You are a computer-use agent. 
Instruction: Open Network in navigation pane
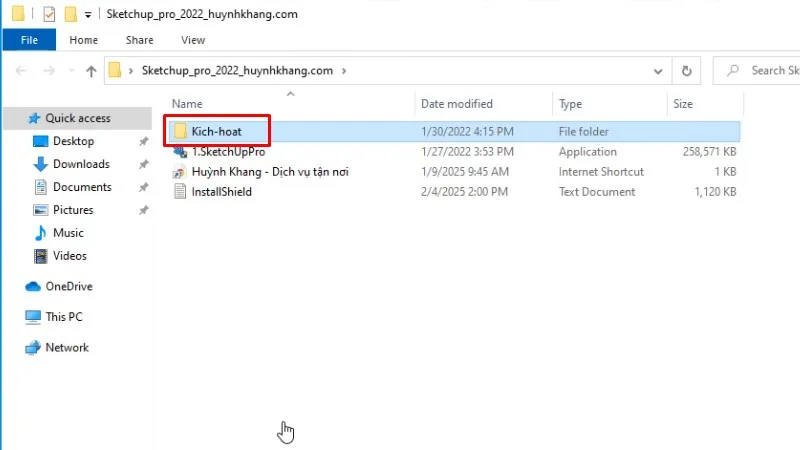tap(67, 348)
